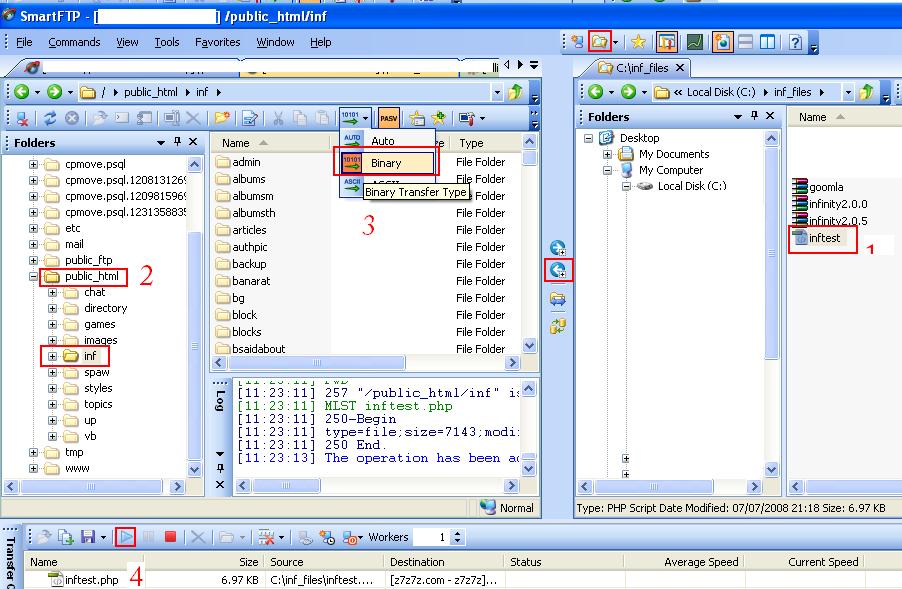Click the Help question mark icon

(x=796, y=42)
